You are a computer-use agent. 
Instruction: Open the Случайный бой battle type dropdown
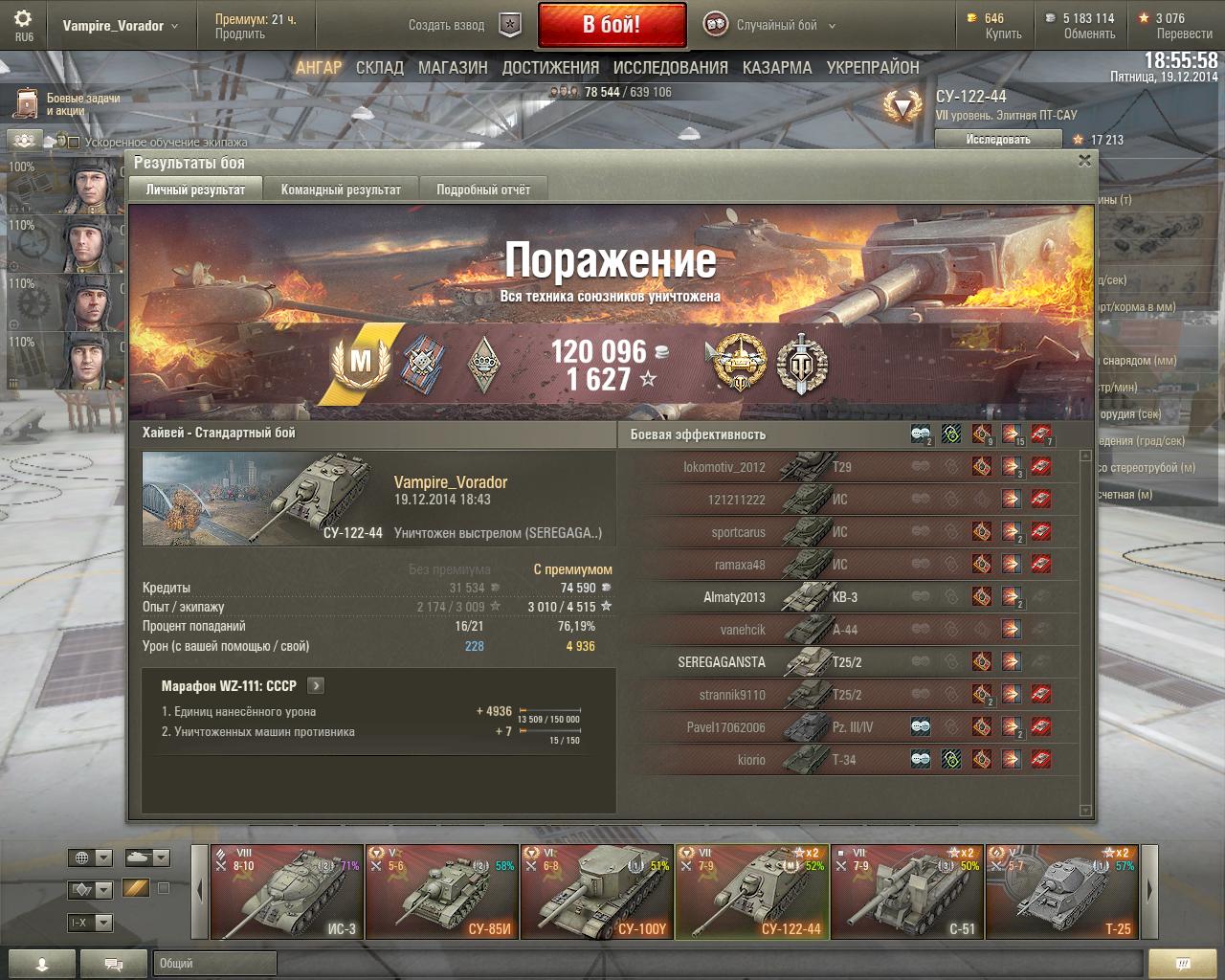[x=769, y=25]
